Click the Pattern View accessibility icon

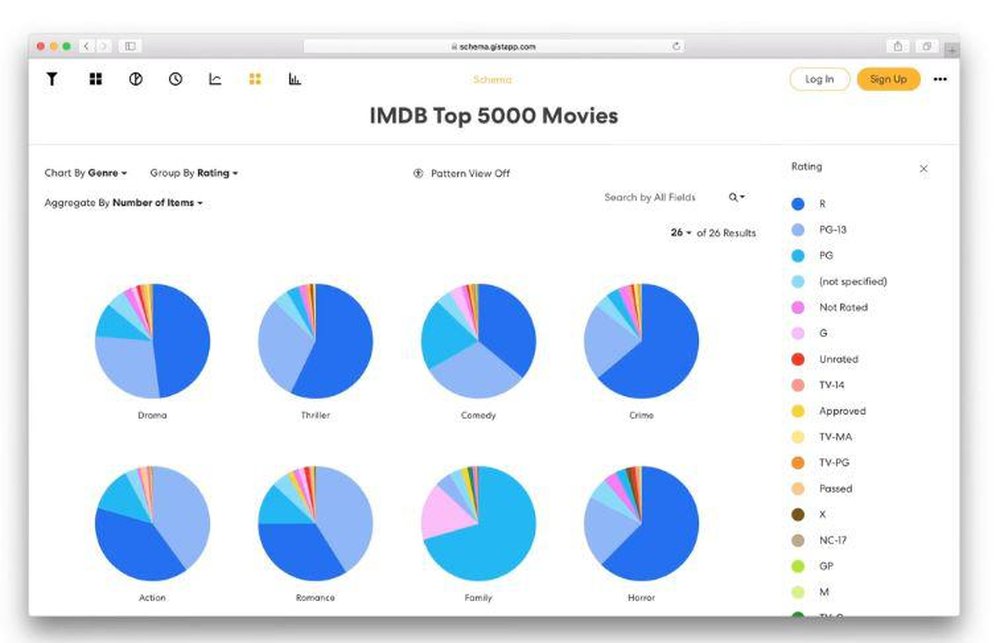418,173
